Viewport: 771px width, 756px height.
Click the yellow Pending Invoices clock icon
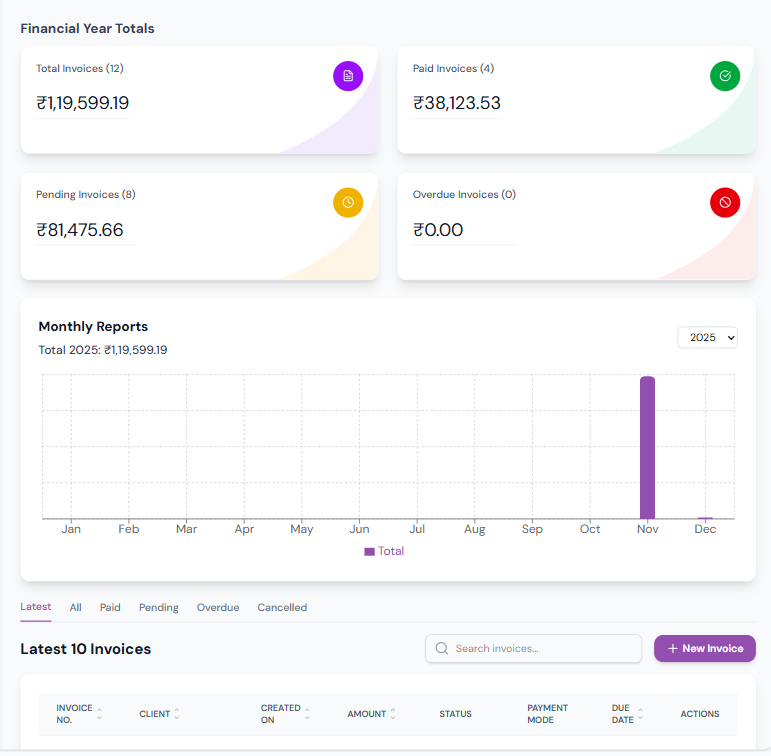(348, 202)
